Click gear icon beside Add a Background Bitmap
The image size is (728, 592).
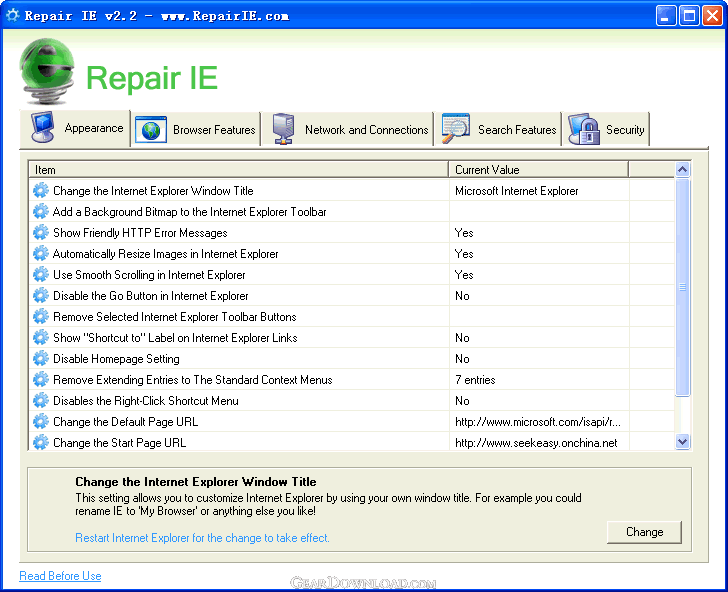click(41, 211)
